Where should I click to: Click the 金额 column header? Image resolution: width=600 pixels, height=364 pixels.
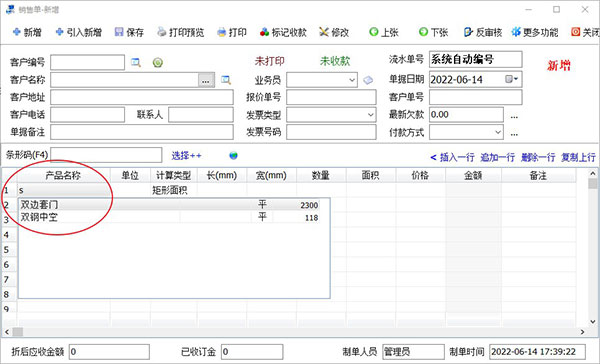point(473,175)
